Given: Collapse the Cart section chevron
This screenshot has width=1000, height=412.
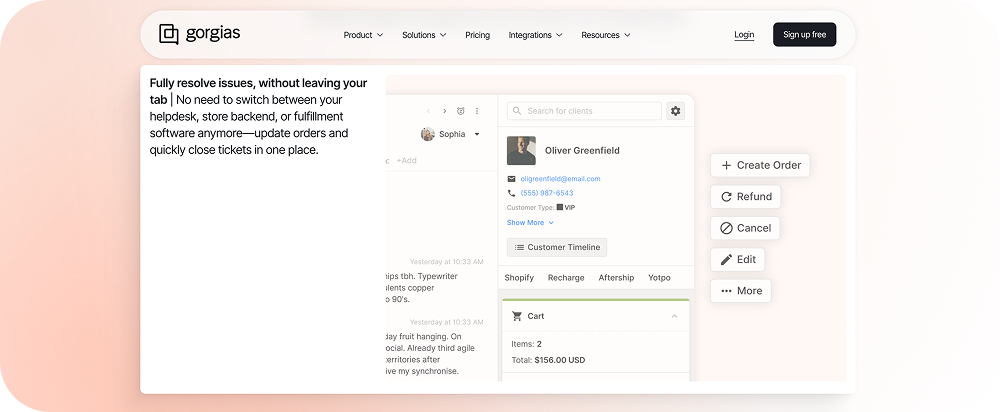Looking at the screenshot, I should (x=674, y=316).
